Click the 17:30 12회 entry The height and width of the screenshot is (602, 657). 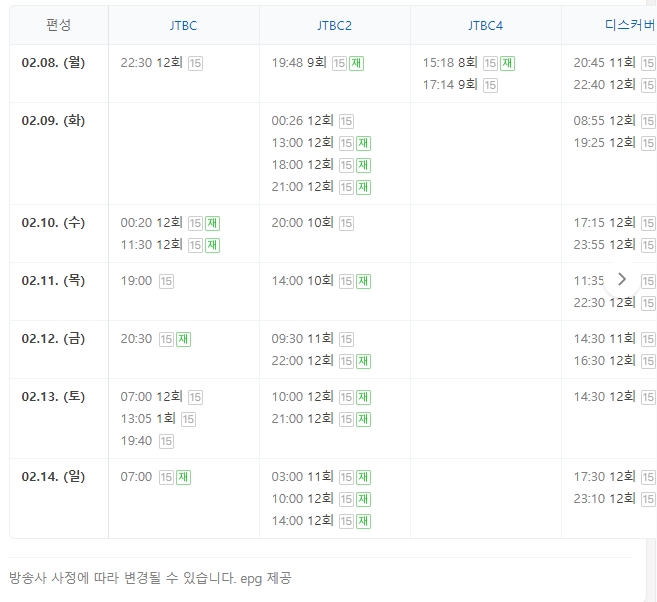pos(604,477)
